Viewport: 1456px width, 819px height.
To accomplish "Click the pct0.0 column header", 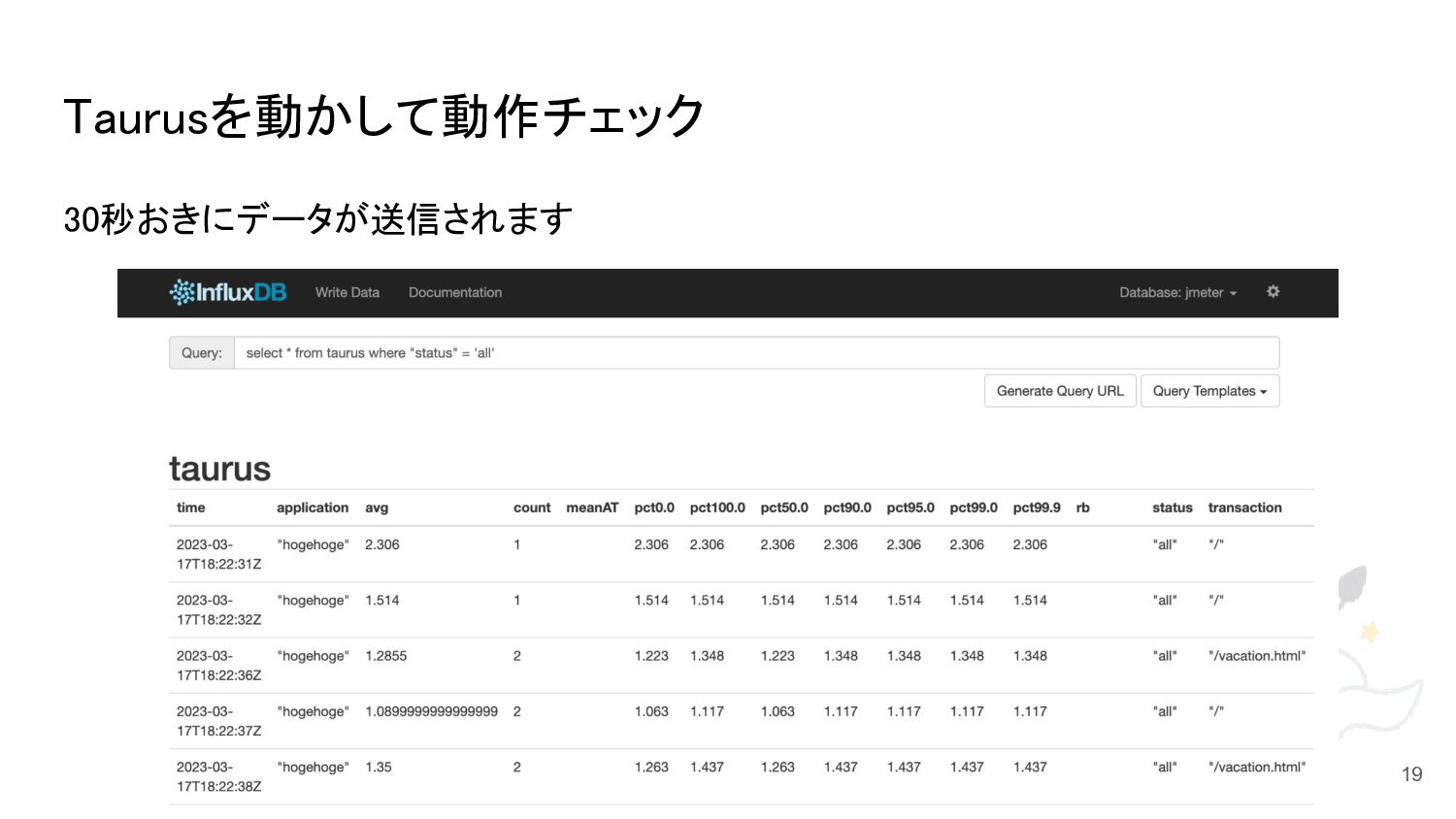I will click(654, 508).
